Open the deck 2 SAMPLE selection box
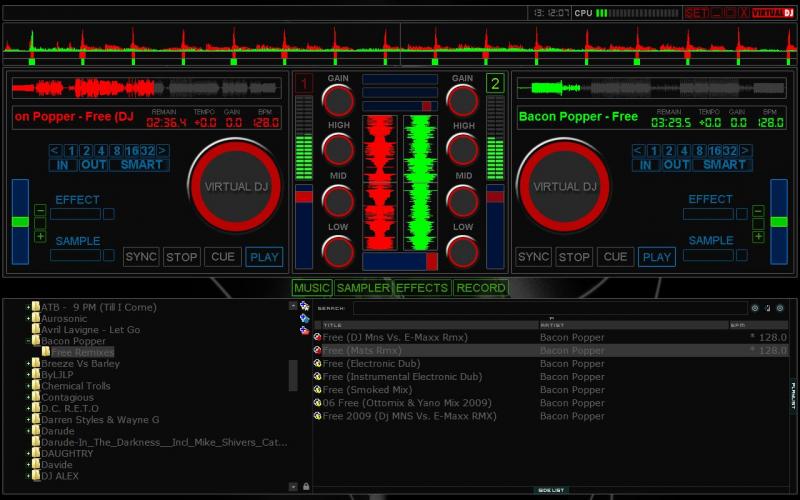The height and width of the screenshot is (500, 800). 708,255
